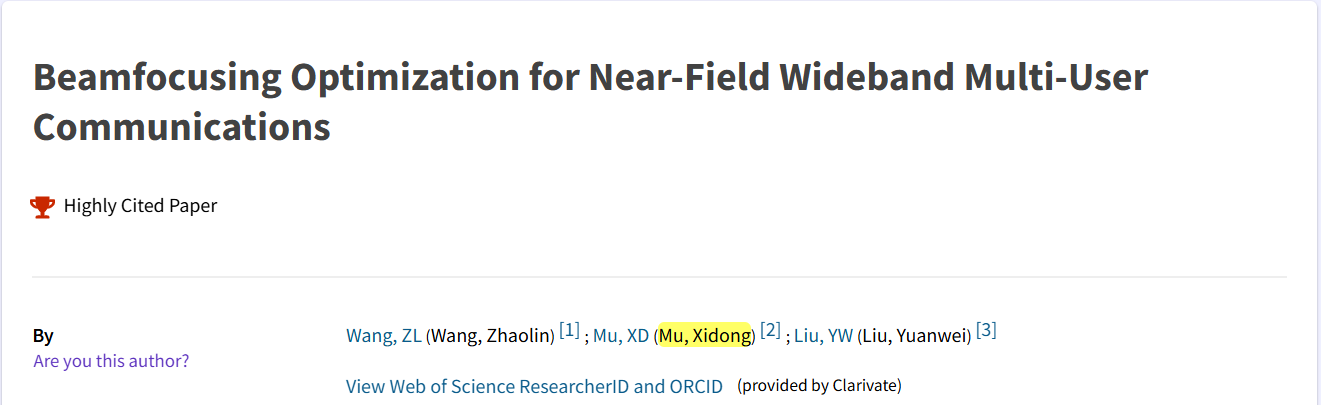Click the word 'Communications' in the title

point(182,128)
